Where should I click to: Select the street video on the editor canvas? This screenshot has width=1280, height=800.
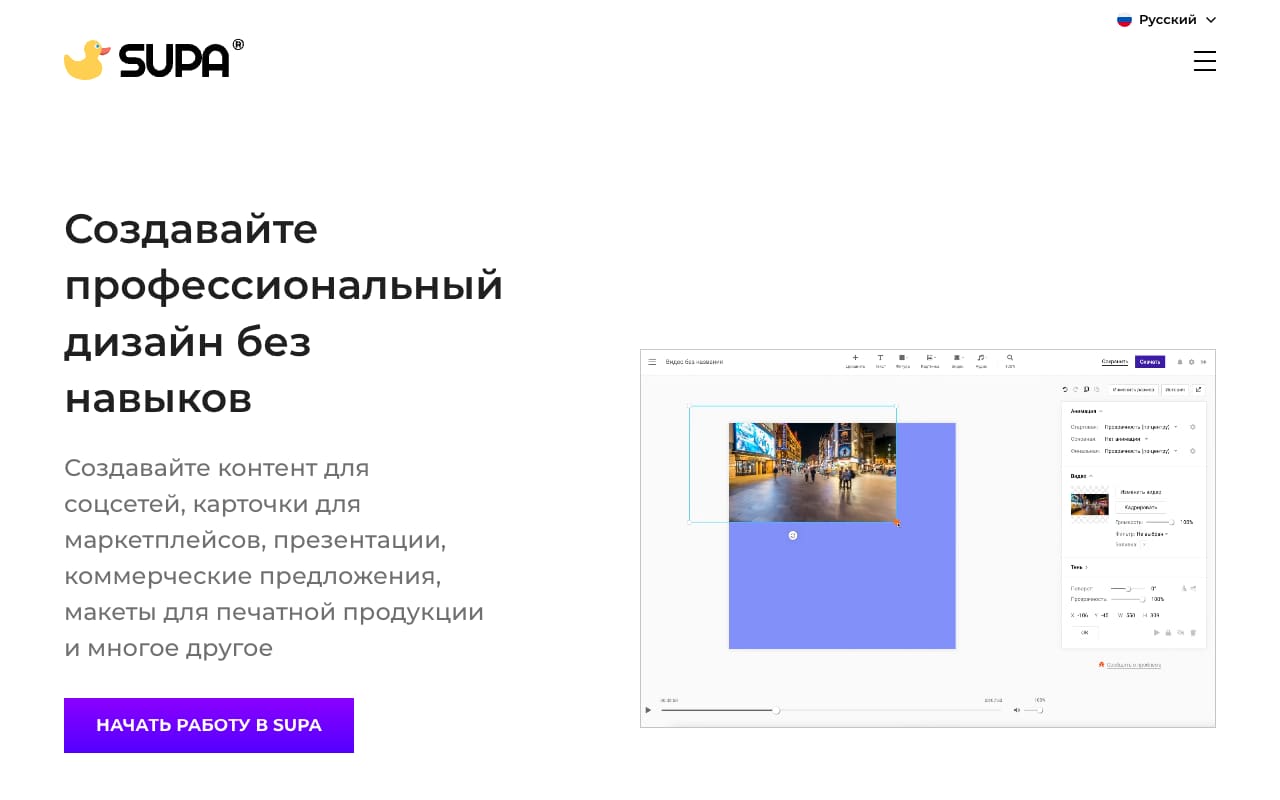tap(812, 472)
